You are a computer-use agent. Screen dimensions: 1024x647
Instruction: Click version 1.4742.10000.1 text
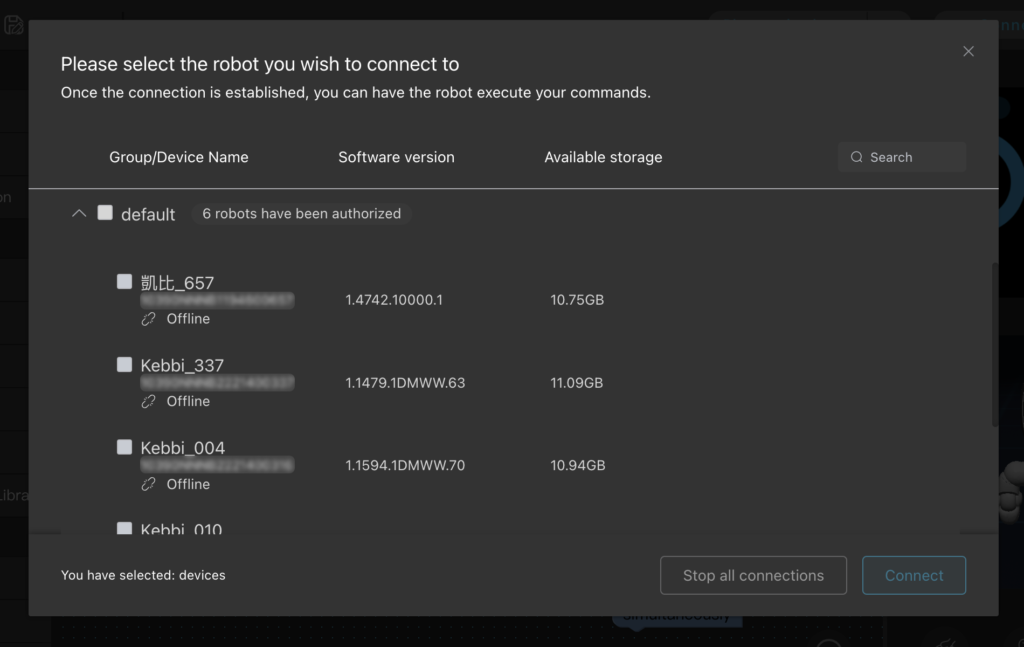tap(394, 300)
